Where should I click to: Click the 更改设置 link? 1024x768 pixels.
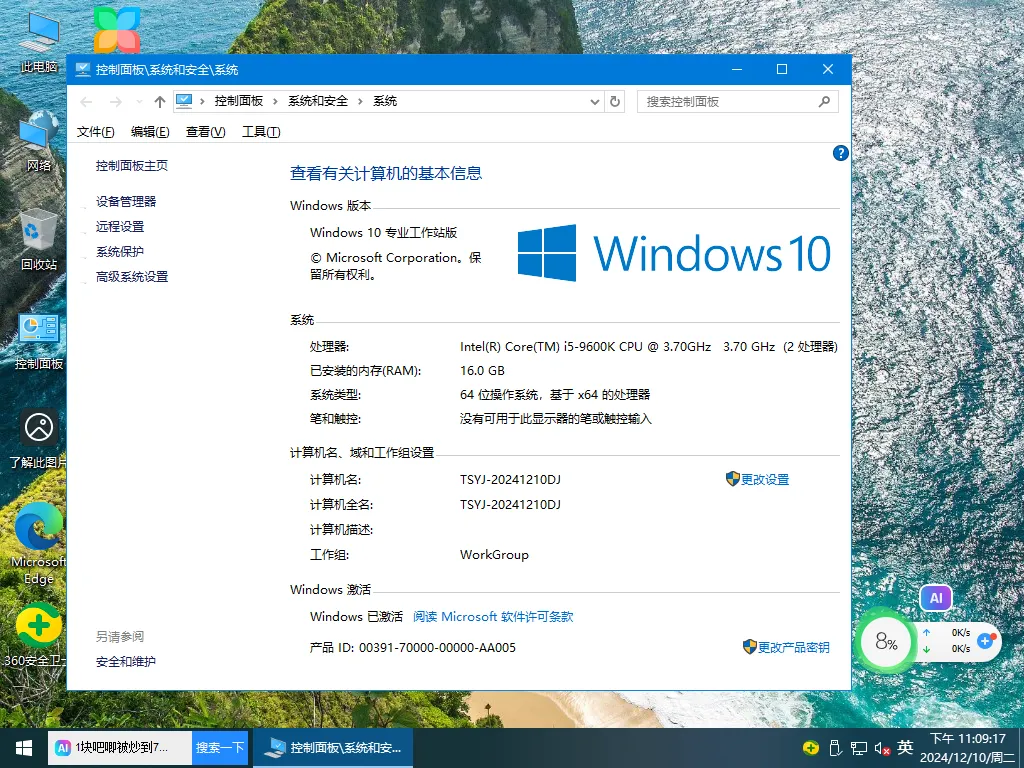click(x=766, y=479)
